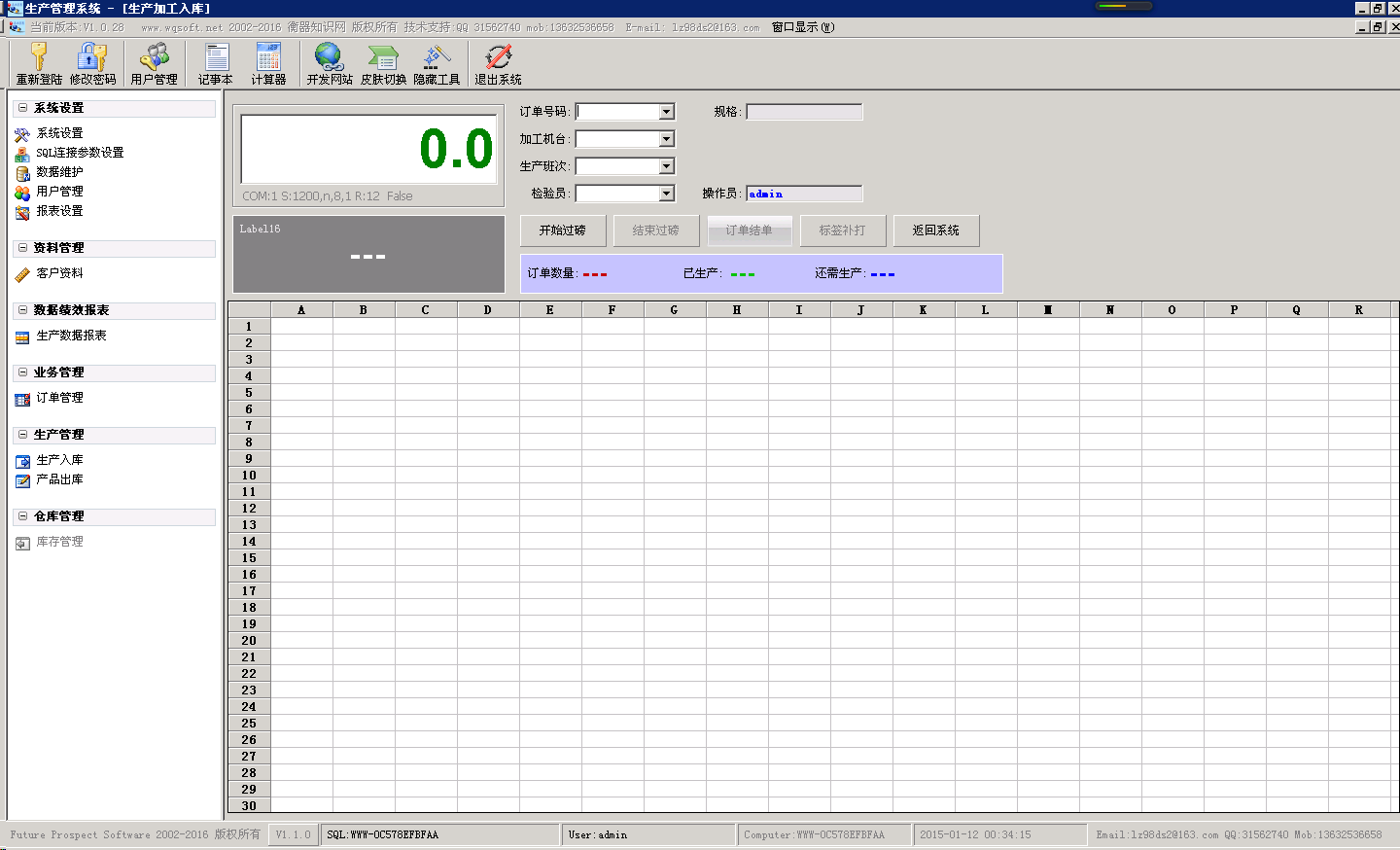The image size is (1400, 850).
Task: Click the COM:1 serial status text
Action: (x=328, y=196)
